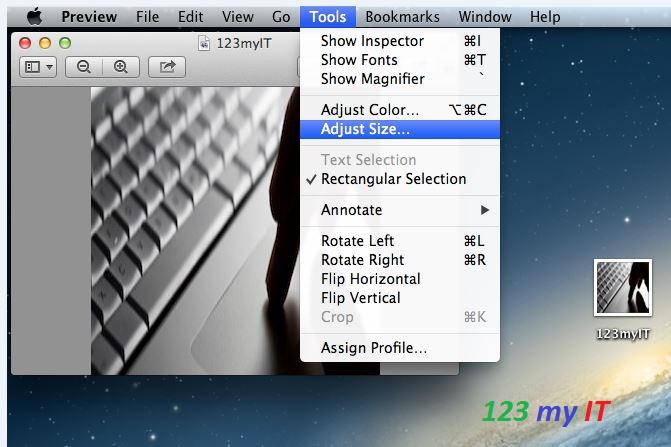Select Assign Profile...
Screen dimensions: 671x447
coord(400,348)
